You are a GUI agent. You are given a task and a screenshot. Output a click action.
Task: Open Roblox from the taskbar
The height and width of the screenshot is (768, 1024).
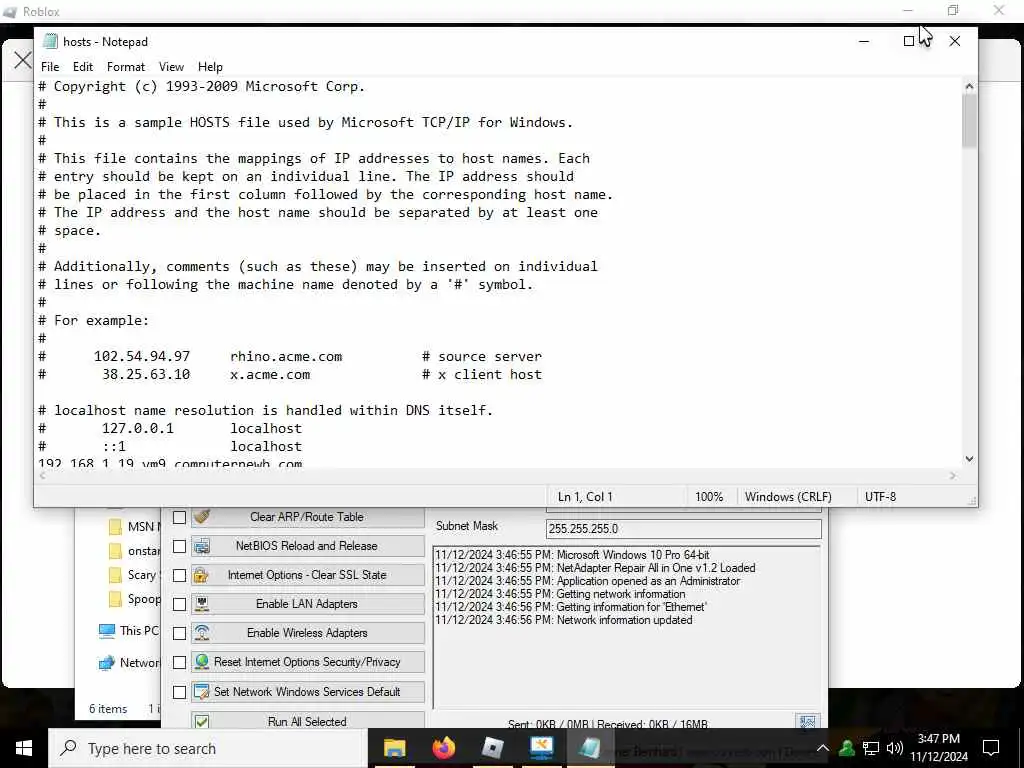tap(492, 748)
